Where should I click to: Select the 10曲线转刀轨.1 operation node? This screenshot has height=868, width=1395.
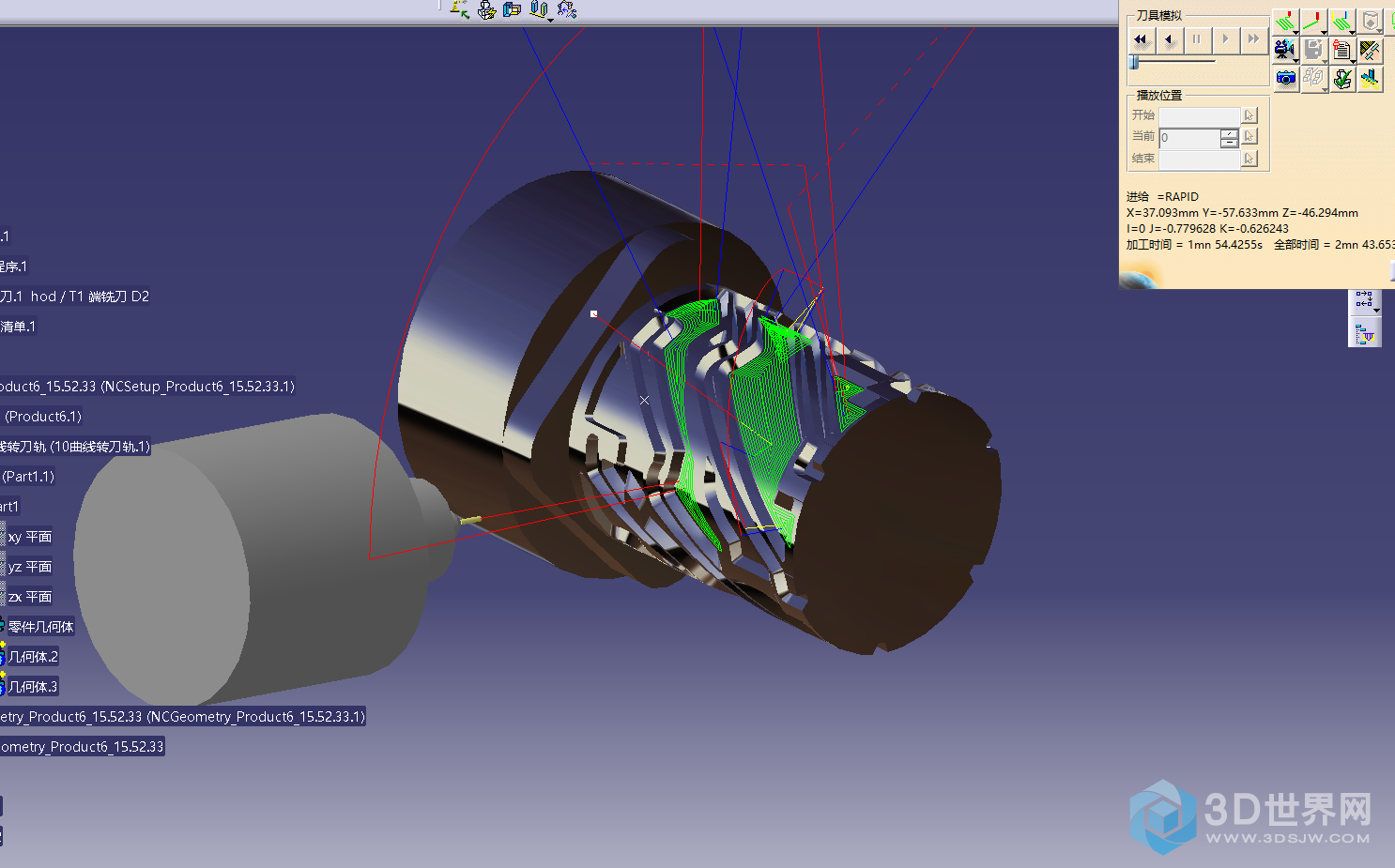(75, 447)
